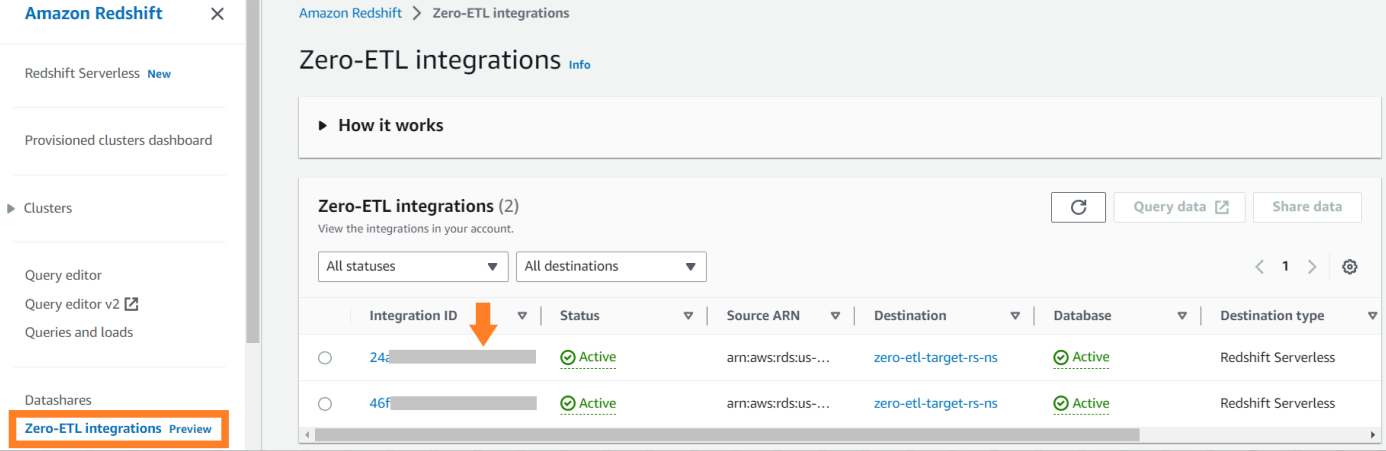The height and width of the screenshot is (451, 1386).
Task: Click the table scrollbar left arrow
Action: coord(306,435)
